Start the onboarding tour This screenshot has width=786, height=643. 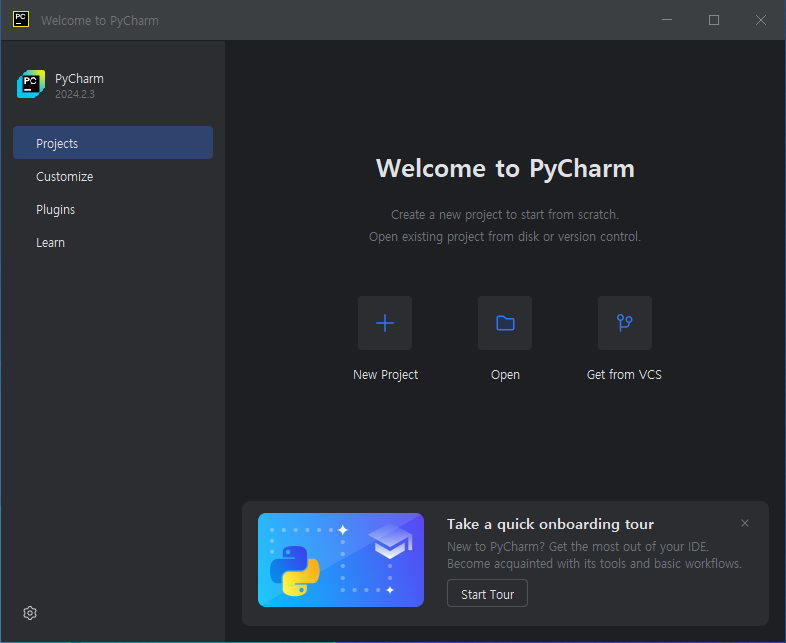click(x=487, y=593)
